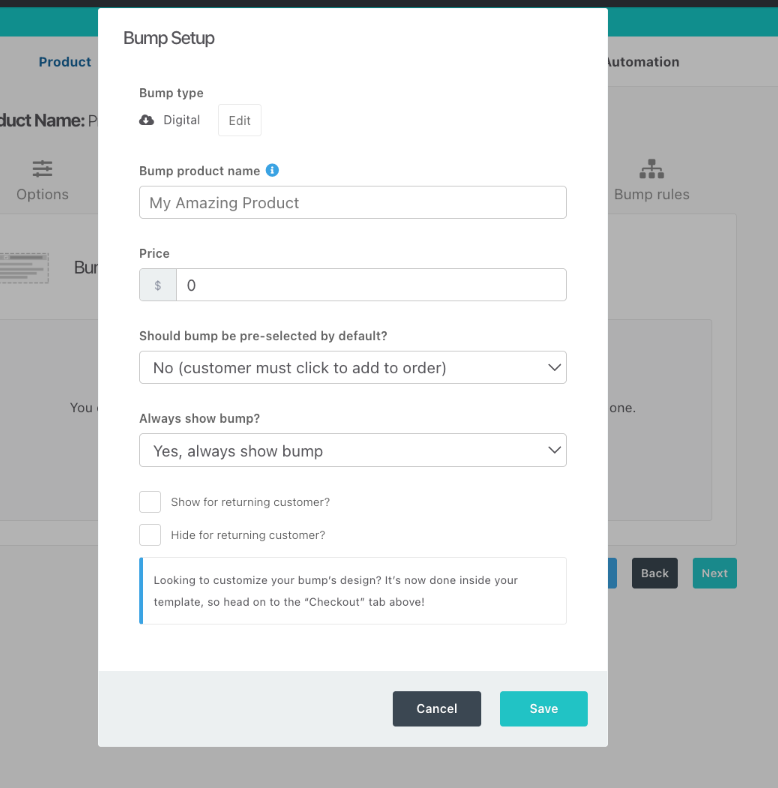This screenshot has height=788, width=778.
Task: Click the Bump rules hierarchy icon
Action: coord(651,168)
